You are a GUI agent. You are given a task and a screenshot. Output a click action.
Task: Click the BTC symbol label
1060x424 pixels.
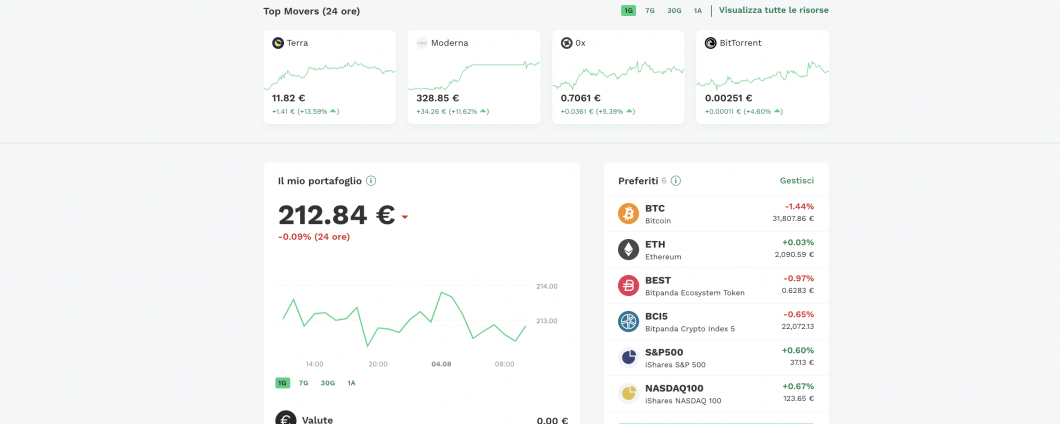pyautogui.click(x=655, y=208)
